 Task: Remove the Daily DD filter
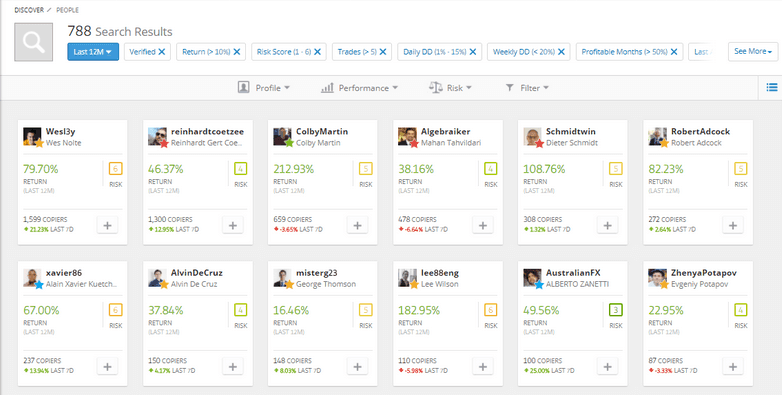[x=472, y=52]
